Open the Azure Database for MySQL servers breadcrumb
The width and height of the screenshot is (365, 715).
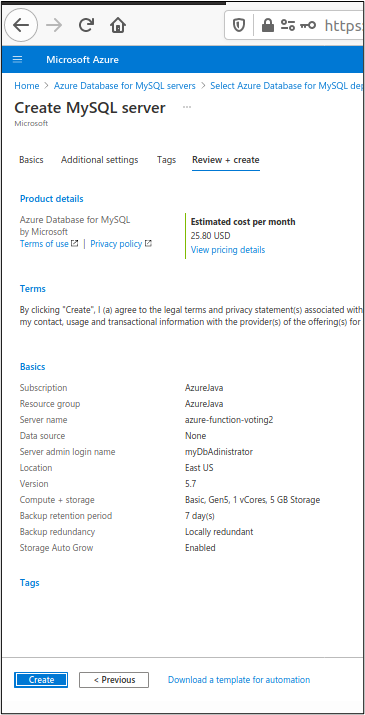(125, 86)
